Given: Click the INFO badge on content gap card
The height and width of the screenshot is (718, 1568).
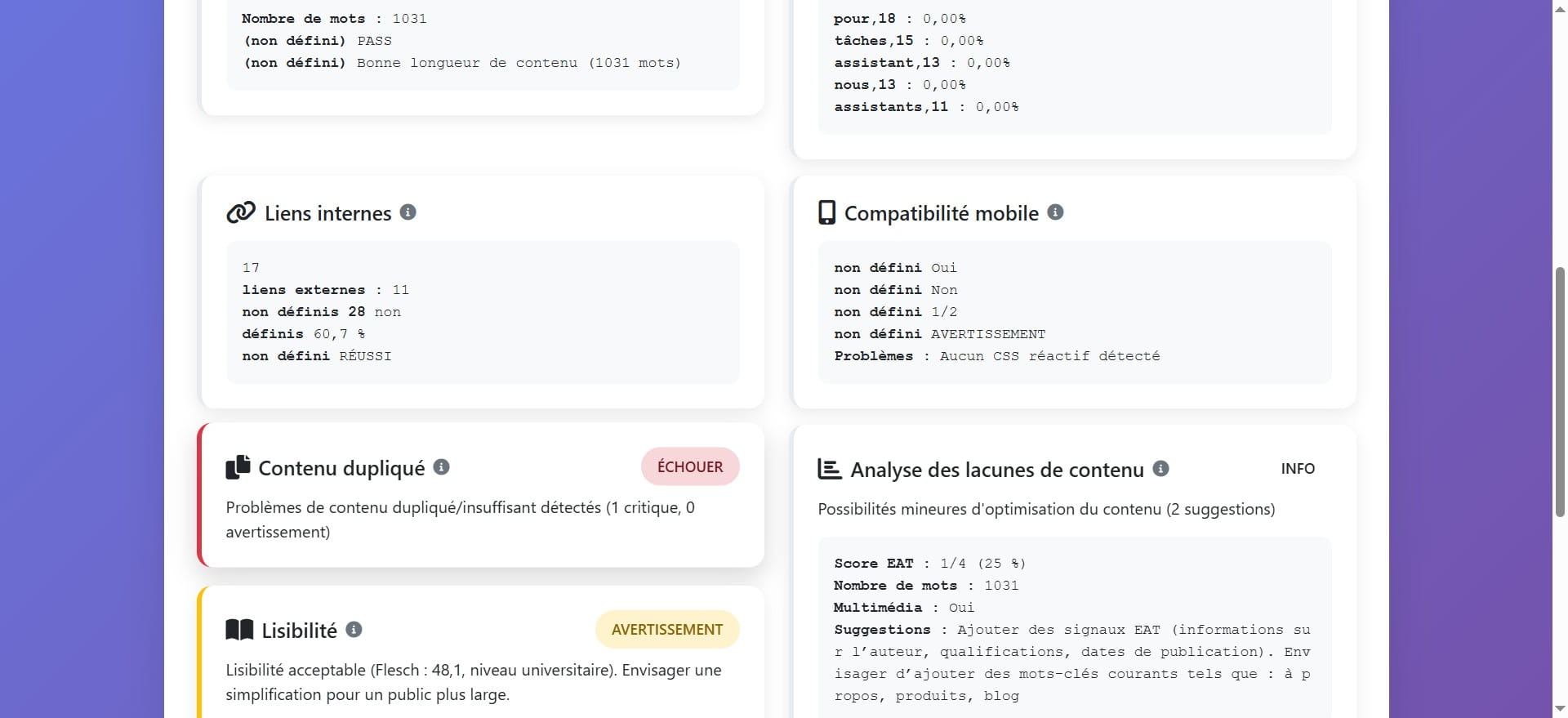Looking at the screenshot, I should point(1298,468).
